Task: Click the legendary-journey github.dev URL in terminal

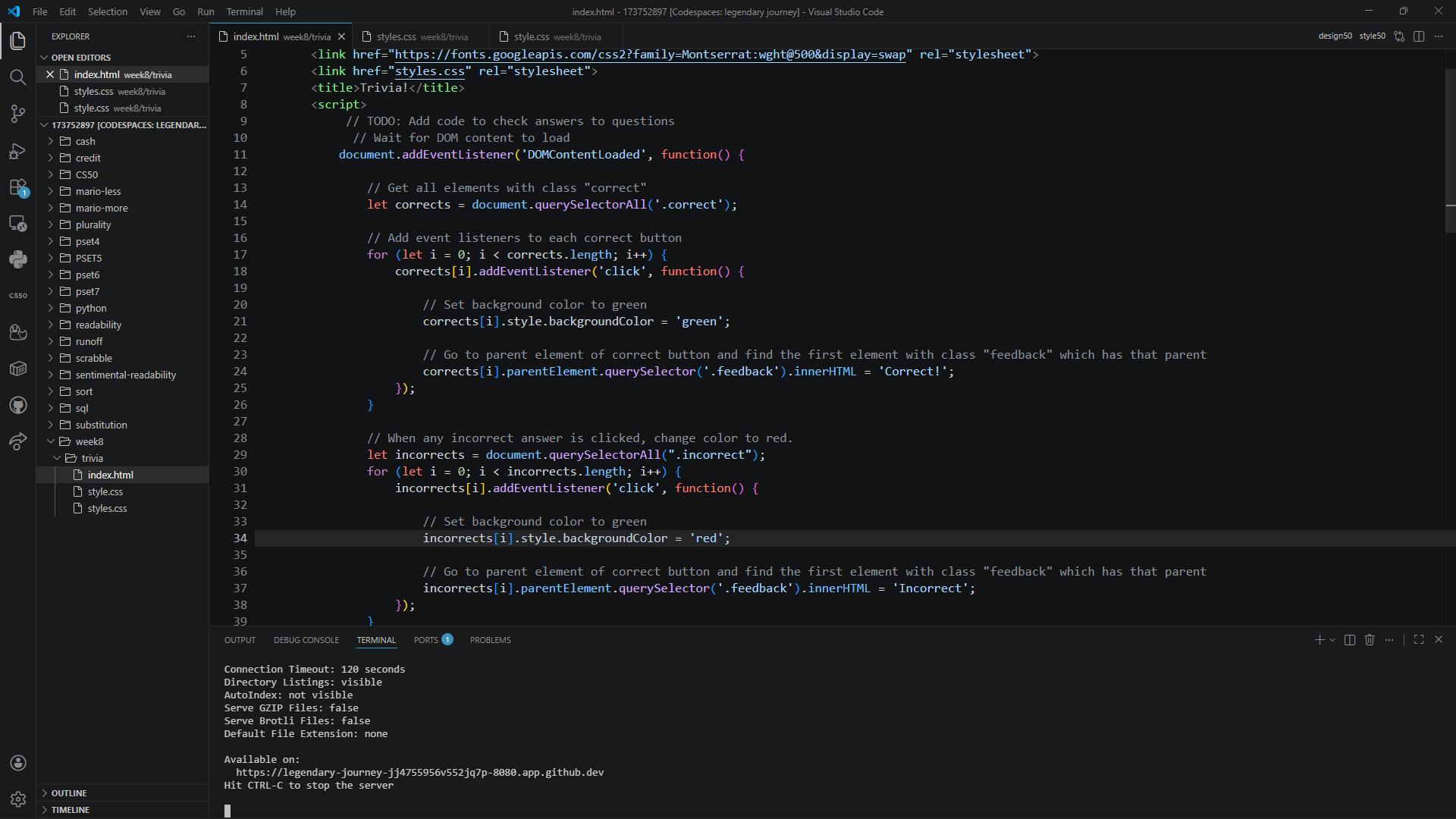Action: tap(419, 772)
